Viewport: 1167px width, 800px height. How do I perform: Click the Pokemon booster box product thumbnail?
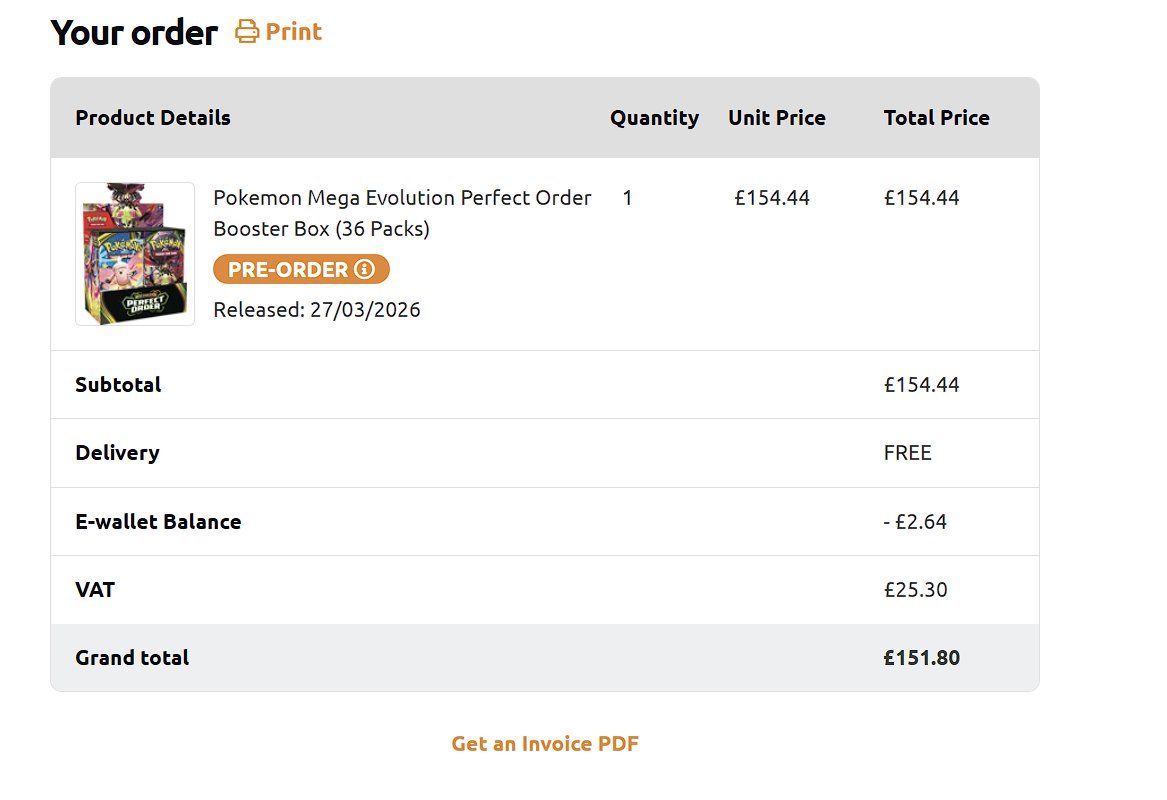point(135,254)
